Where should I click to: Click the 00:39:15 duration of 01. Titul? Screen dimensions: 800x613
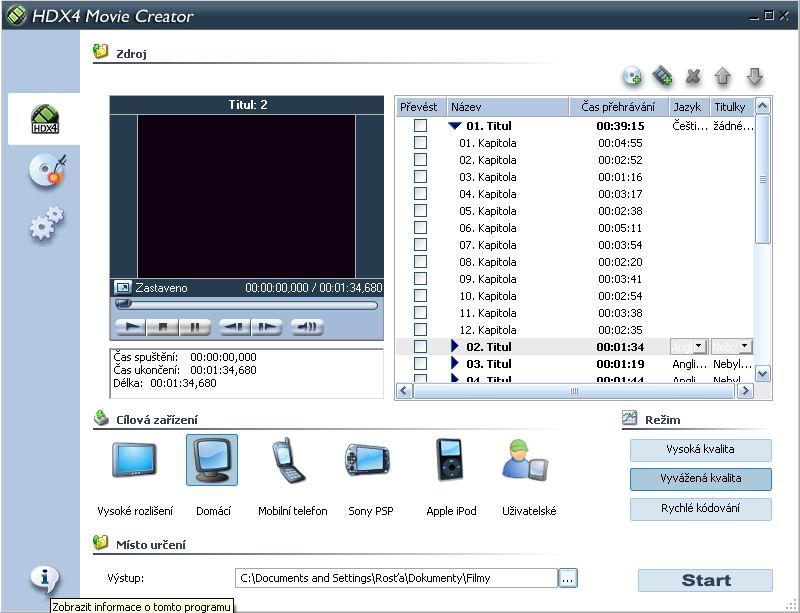[620, 126]
